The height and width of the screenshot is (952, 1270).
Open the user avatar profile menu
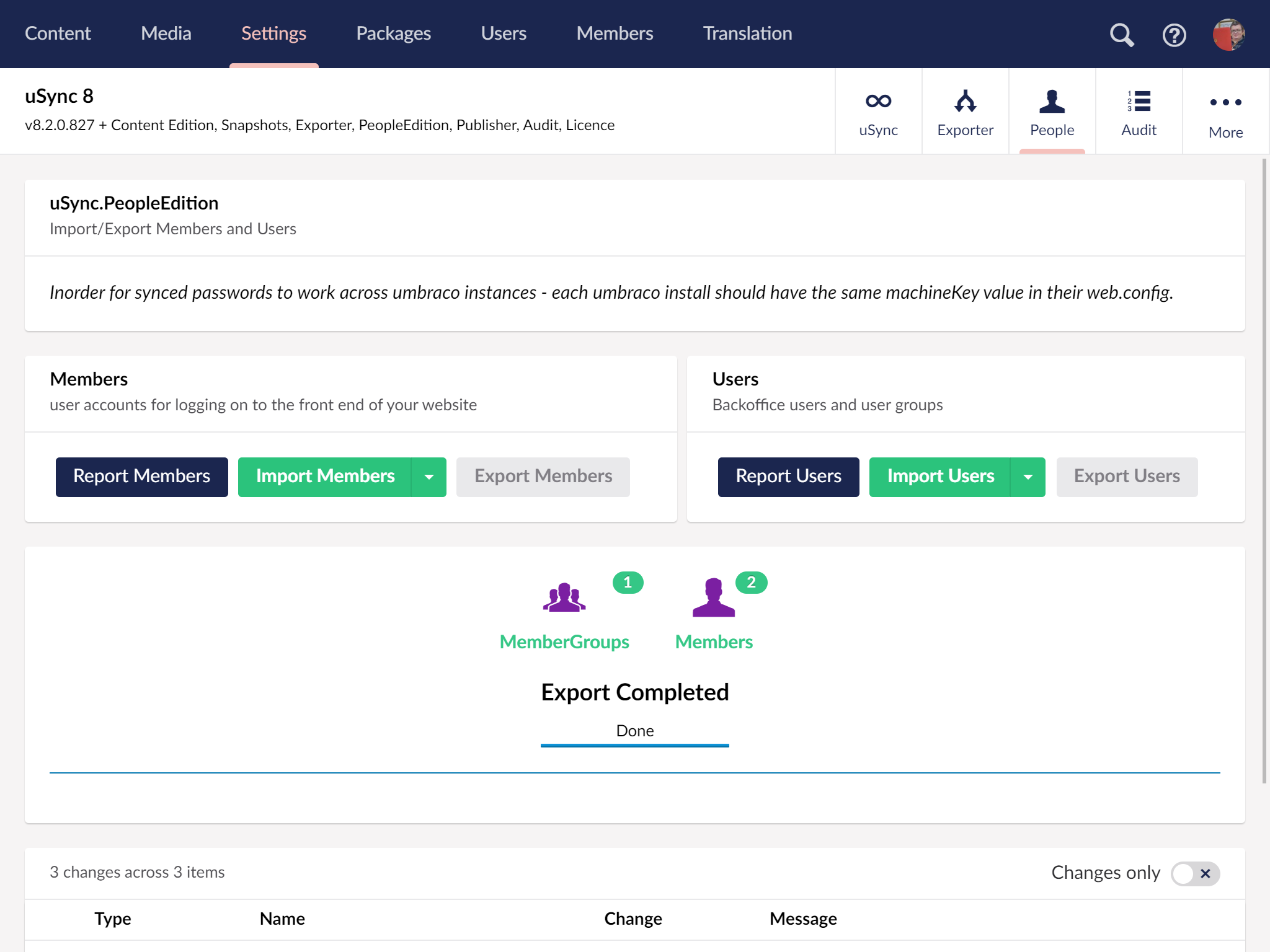1228,35
